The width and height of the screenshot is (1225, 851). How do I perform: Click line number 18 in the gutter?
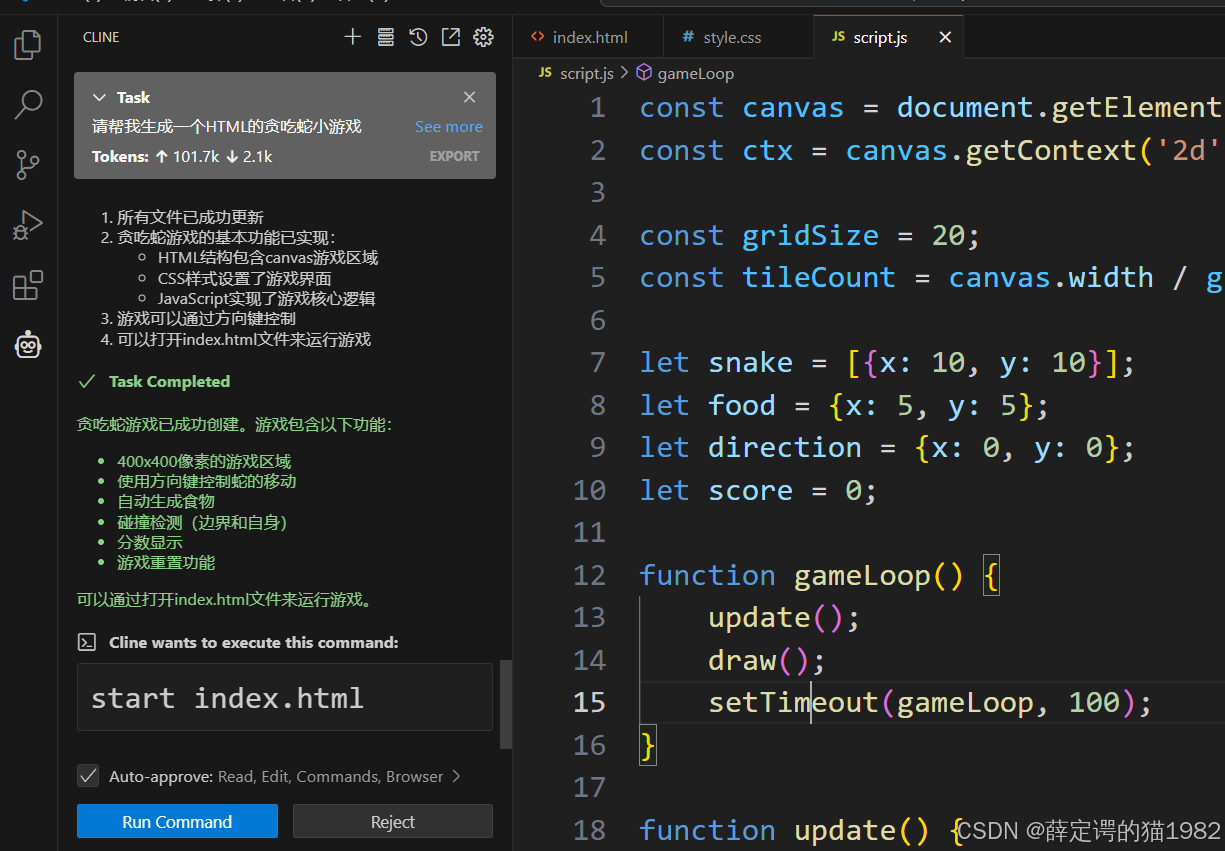click(x=589, y=830)
